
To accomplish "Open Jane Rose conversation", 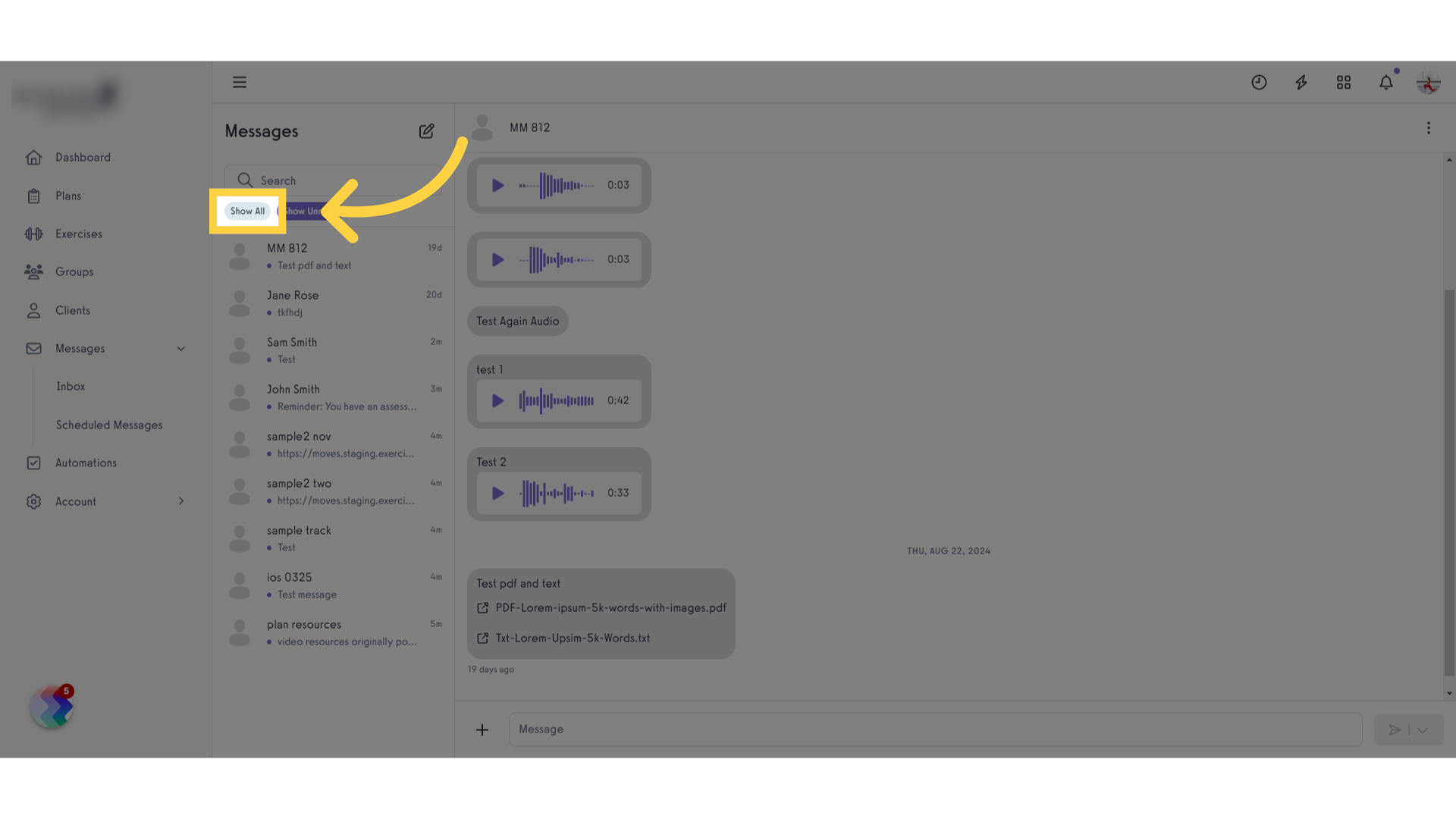I will click(334, 303).
